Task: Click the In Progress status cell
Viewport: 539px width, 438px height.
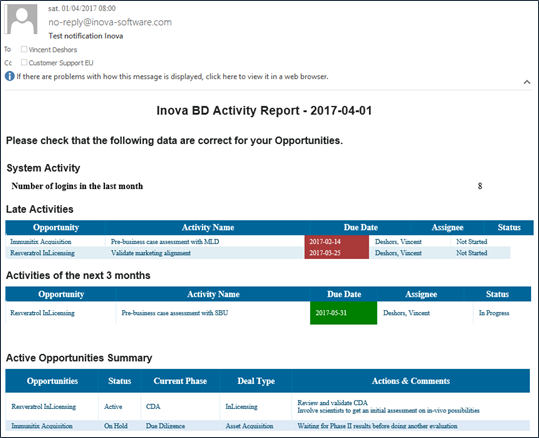Action: click(x=494, y=313)
